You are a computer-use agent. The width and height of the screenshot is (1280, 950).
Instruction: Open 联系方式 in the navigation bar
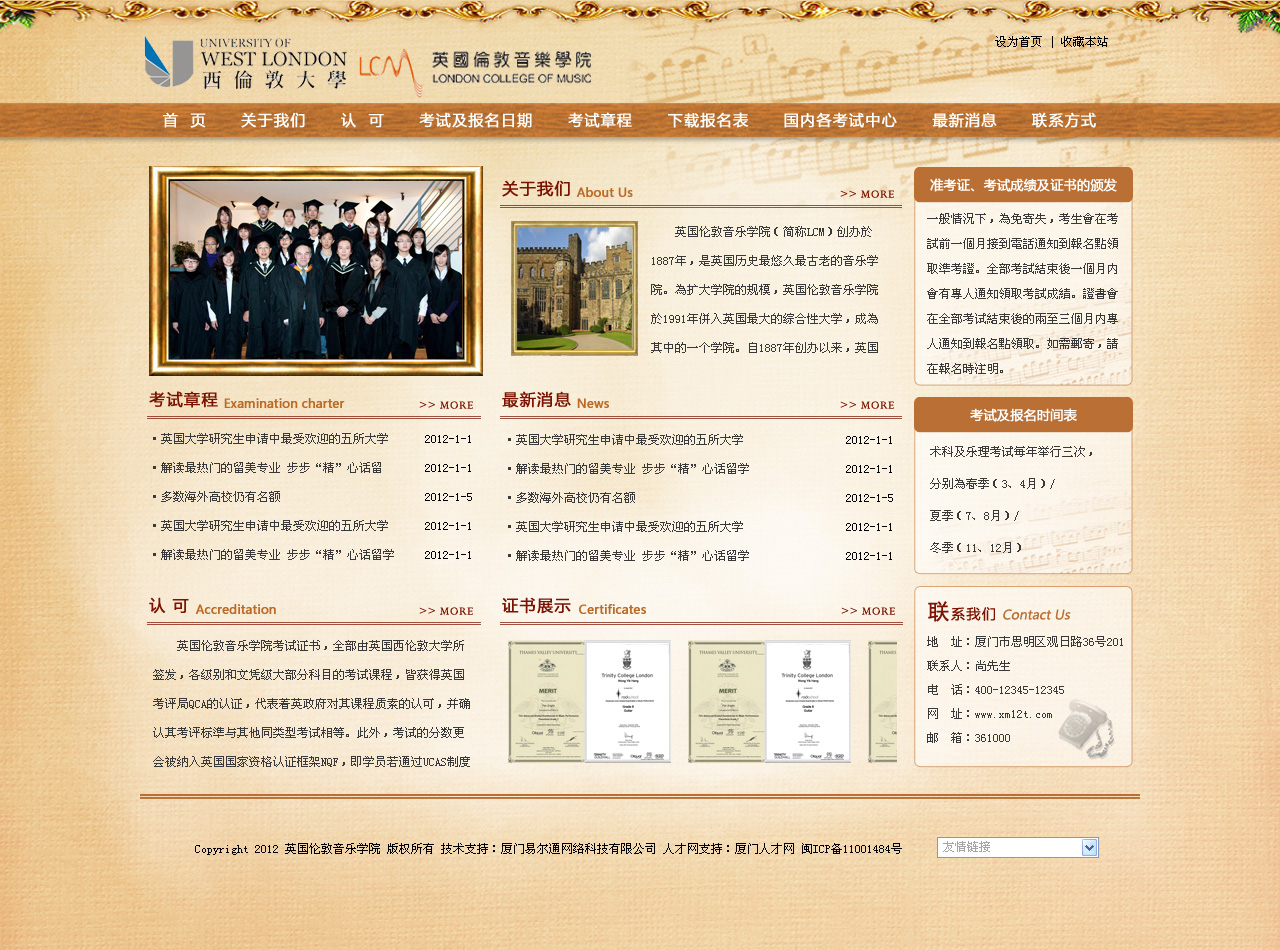click(1064, 121)
